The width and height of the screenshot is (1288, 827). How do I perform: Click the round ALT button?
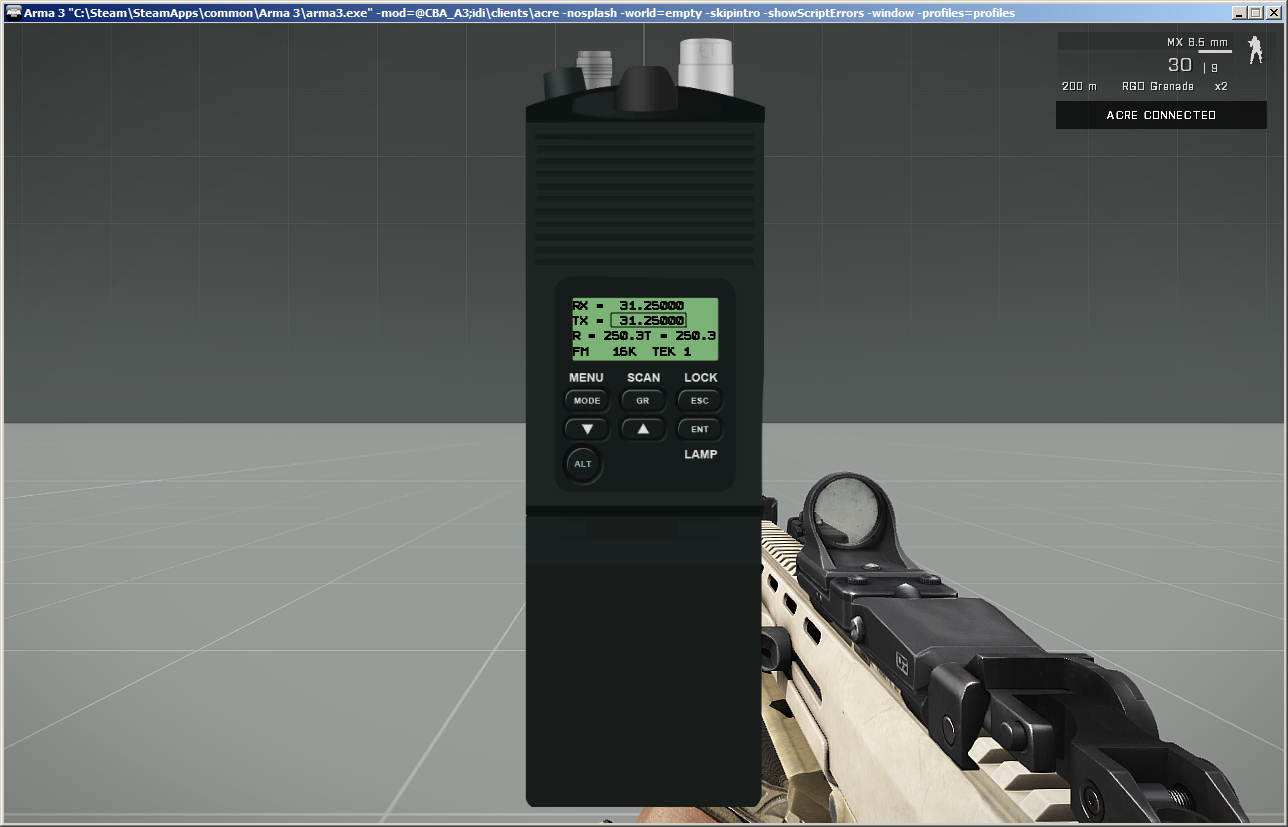click(x=583, y=464)
